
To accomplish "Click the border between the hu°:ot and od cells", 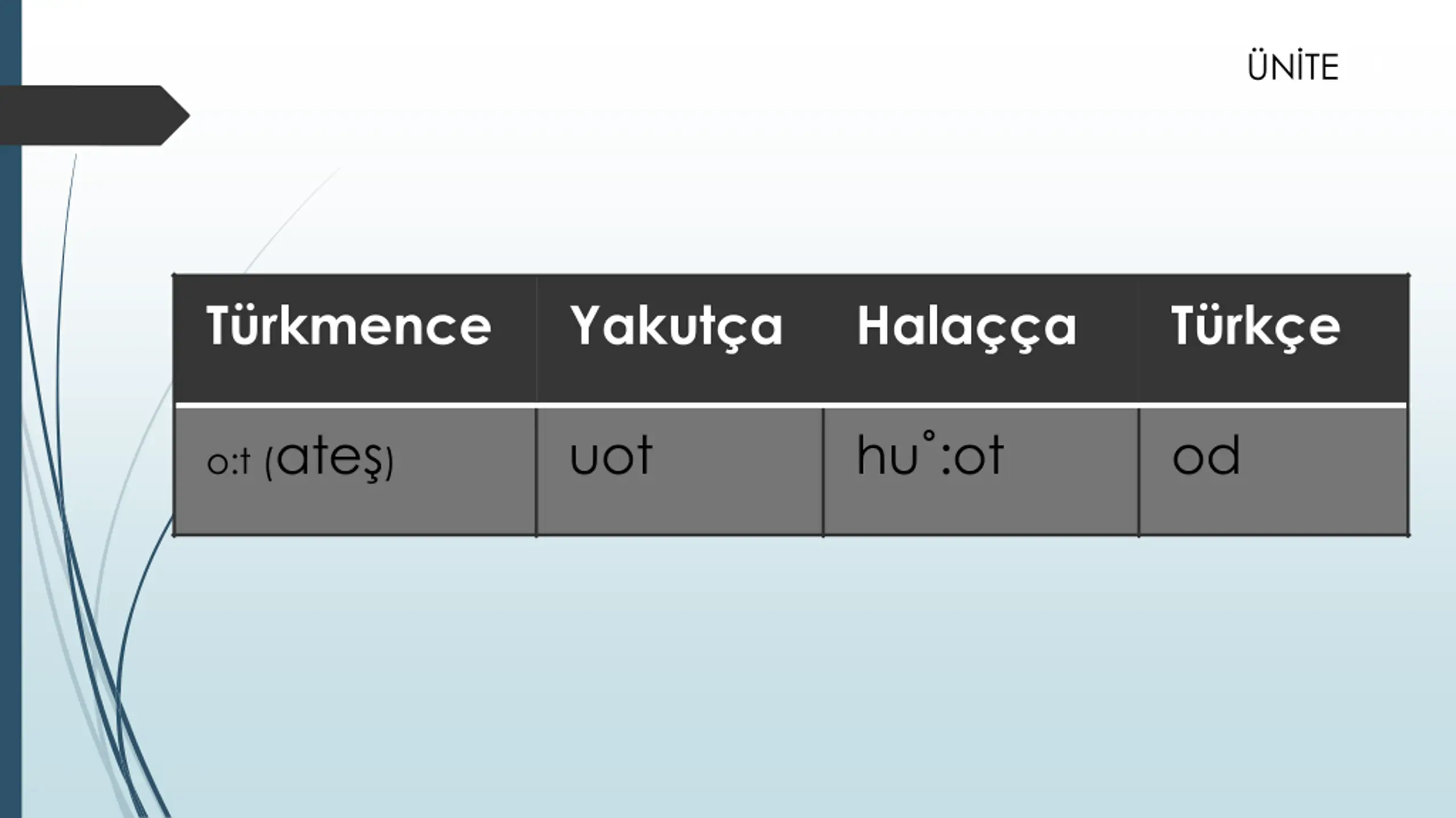I will coord(1139,472).
